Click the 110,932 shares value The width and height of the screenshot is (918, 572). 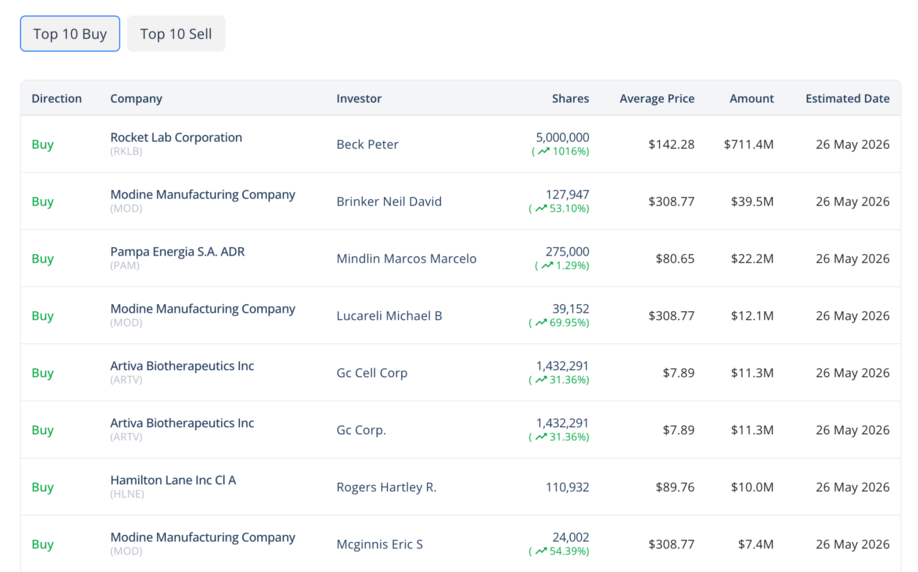567,487
